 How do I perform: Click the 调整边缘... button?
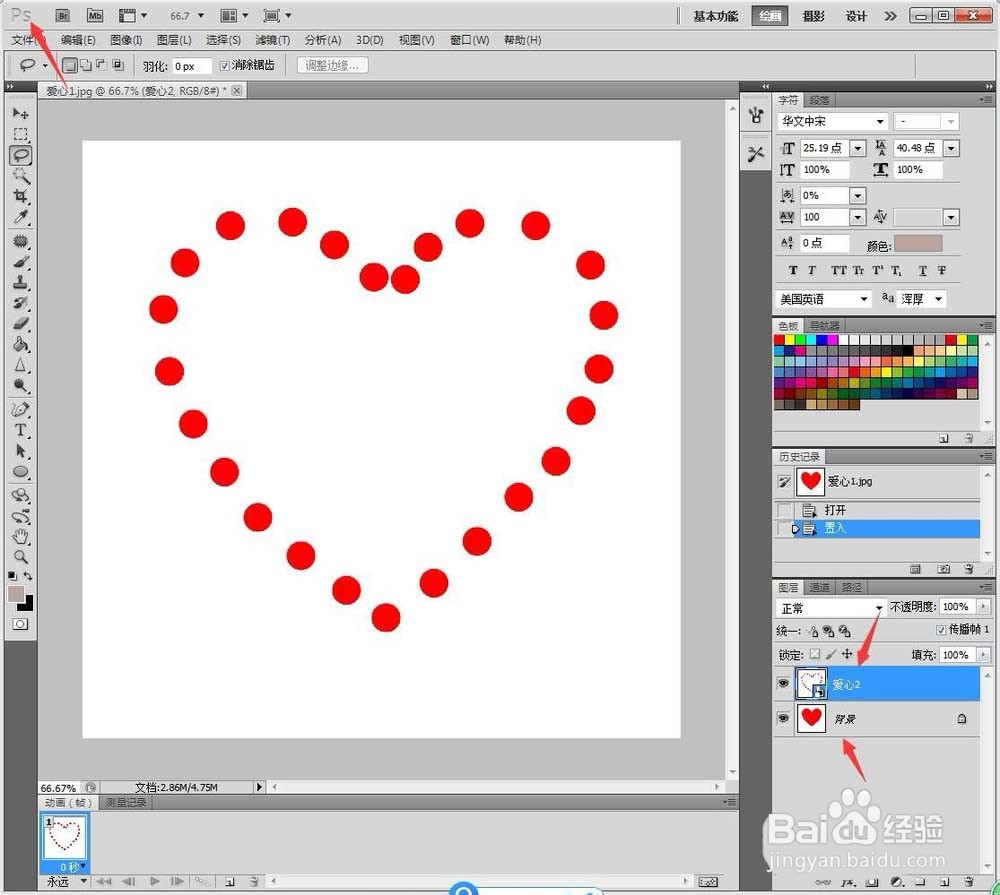(332, 65)
